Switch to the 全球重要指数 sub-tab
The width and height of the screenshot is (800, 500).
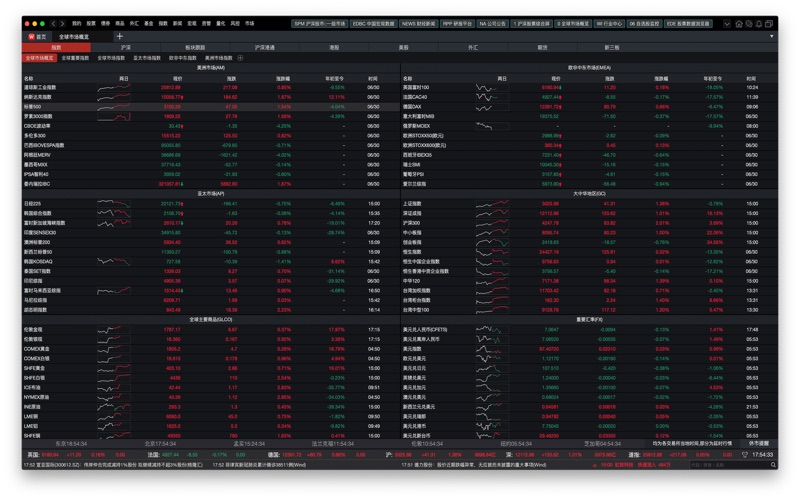[x=76, y=58]
